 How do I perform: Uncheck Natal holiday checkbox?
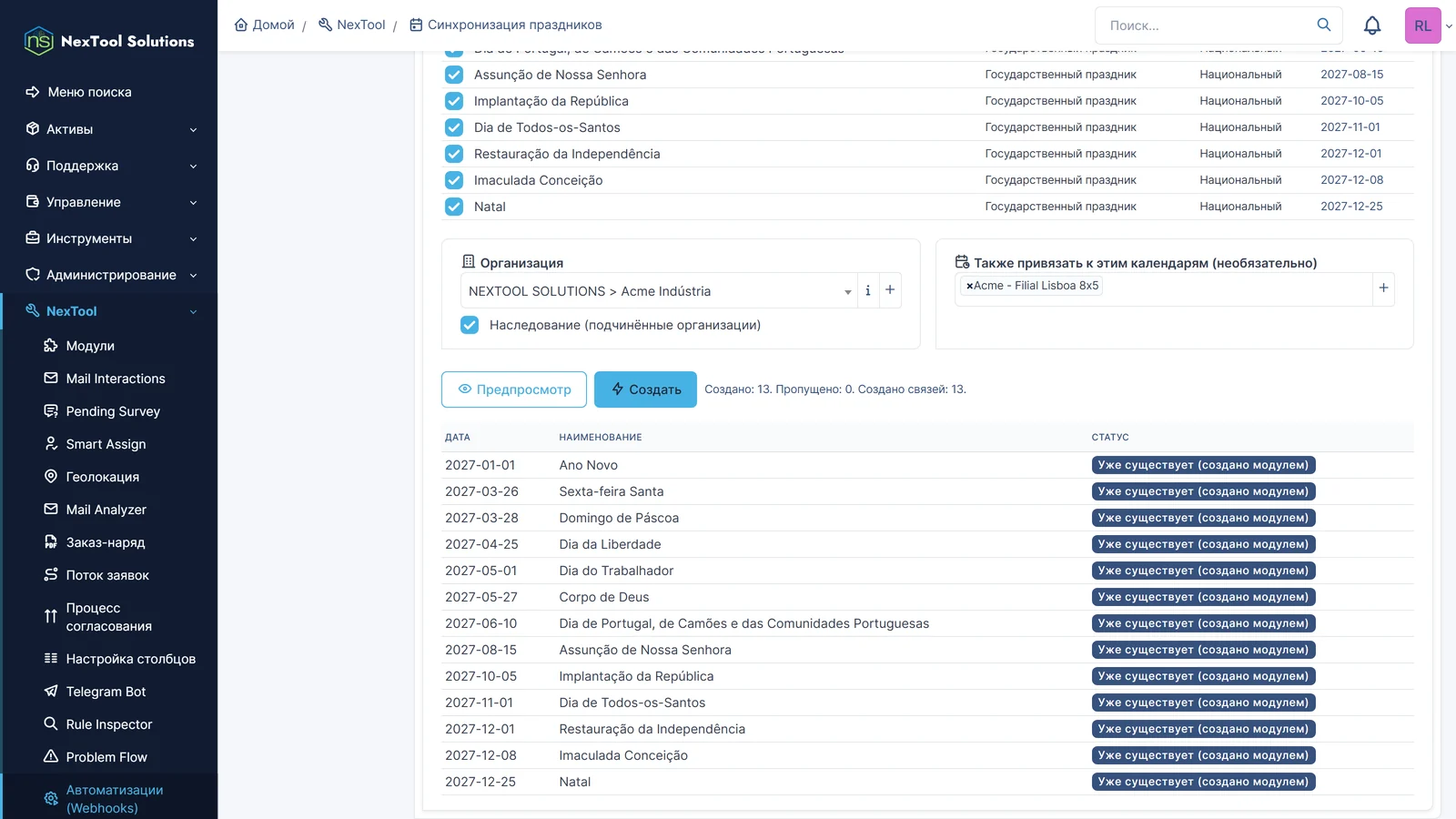454,207
